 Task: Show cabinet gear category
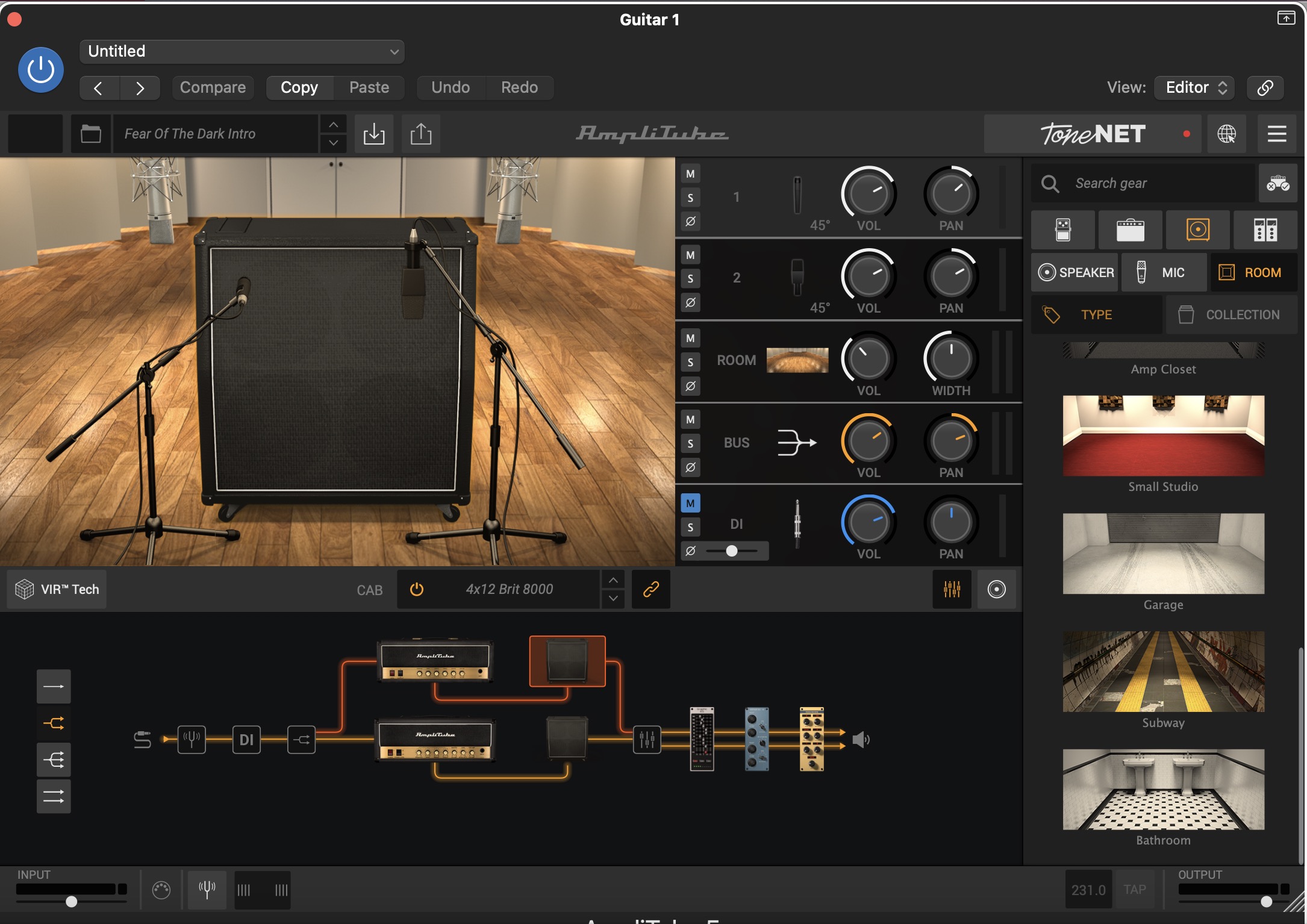pyautogui.click(x=1198, y=230)
